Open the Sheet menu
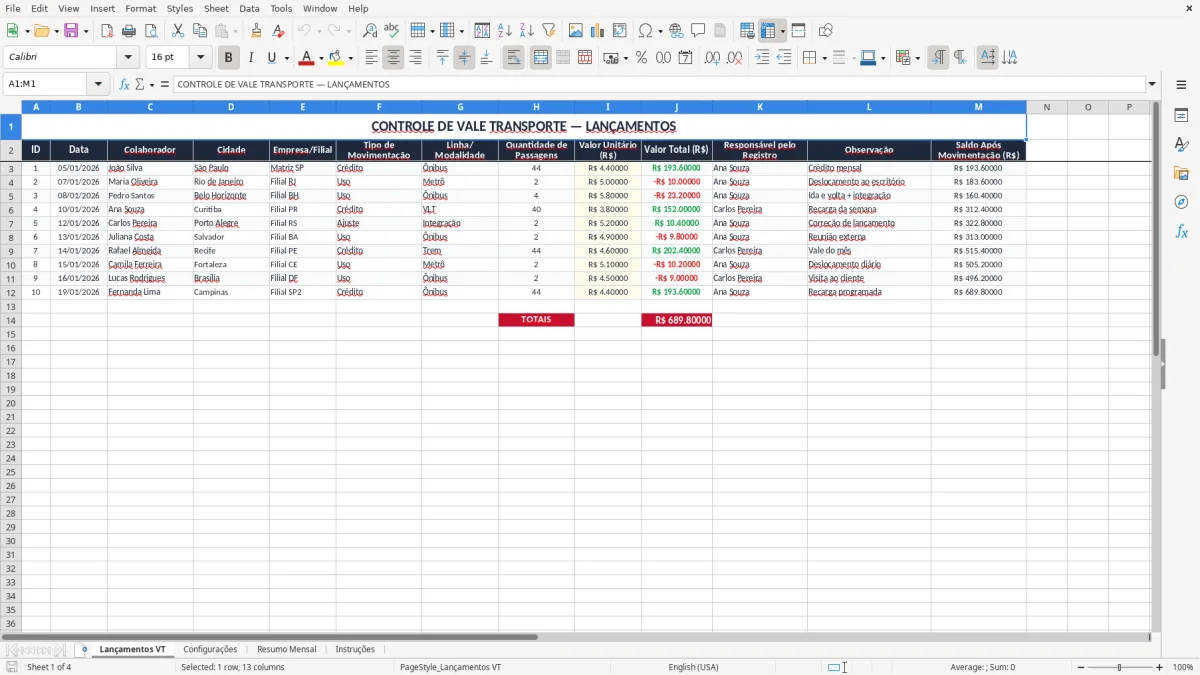The image size is (1200, 675). coord(217,8)
